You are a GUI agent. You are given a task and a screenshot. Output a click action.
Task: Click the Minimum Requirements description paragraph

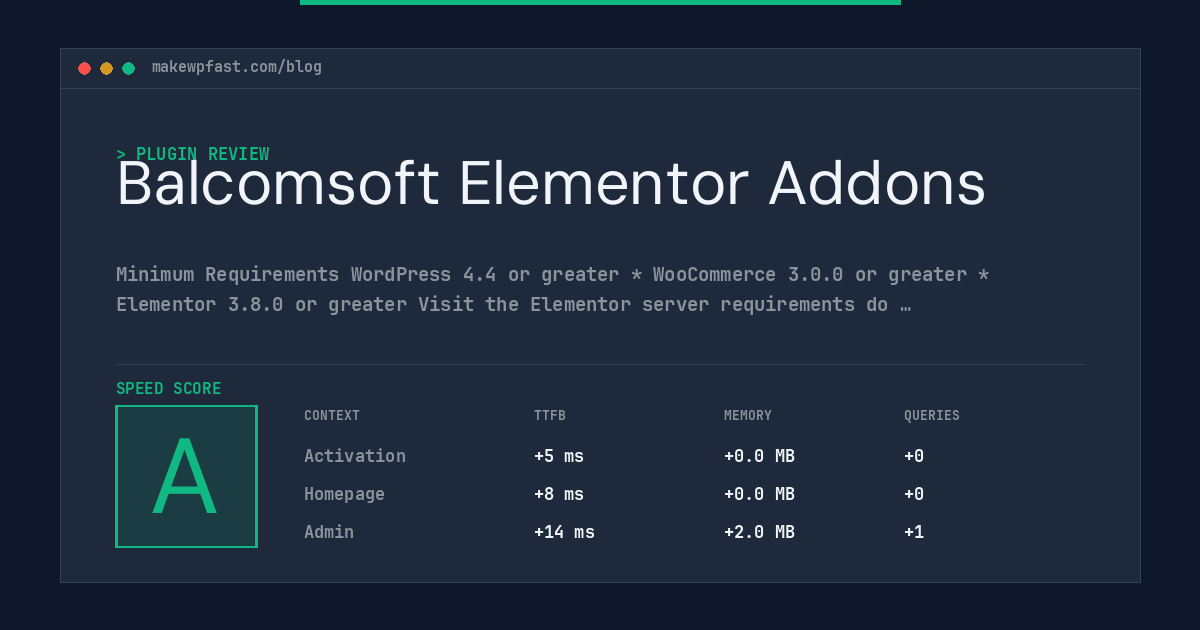(553, 289)
